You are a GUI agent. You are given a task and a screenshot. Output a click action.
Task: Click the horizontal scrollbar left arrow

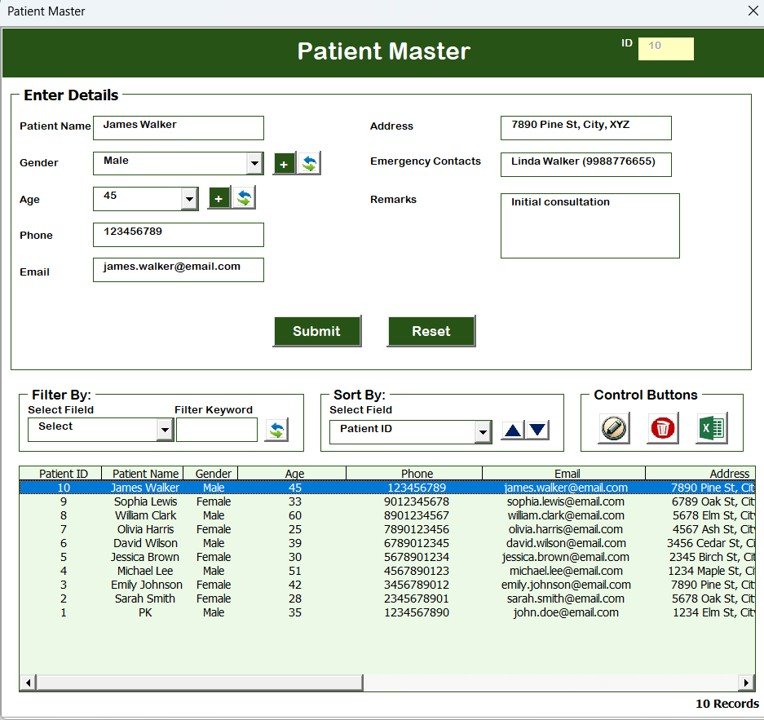point(28,683)
